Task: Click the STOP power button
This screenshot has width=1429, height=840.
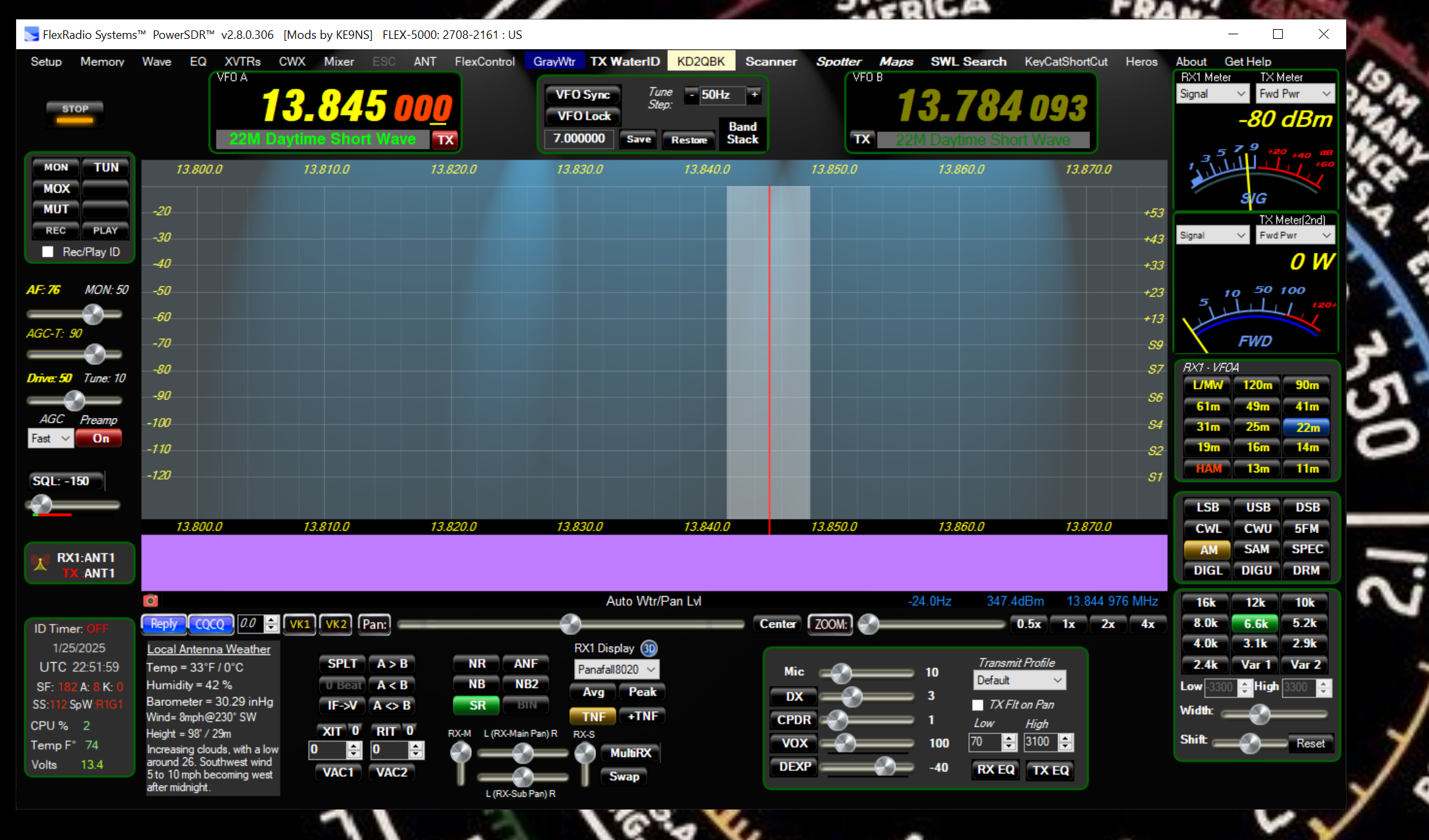Action: click(75, 113)
